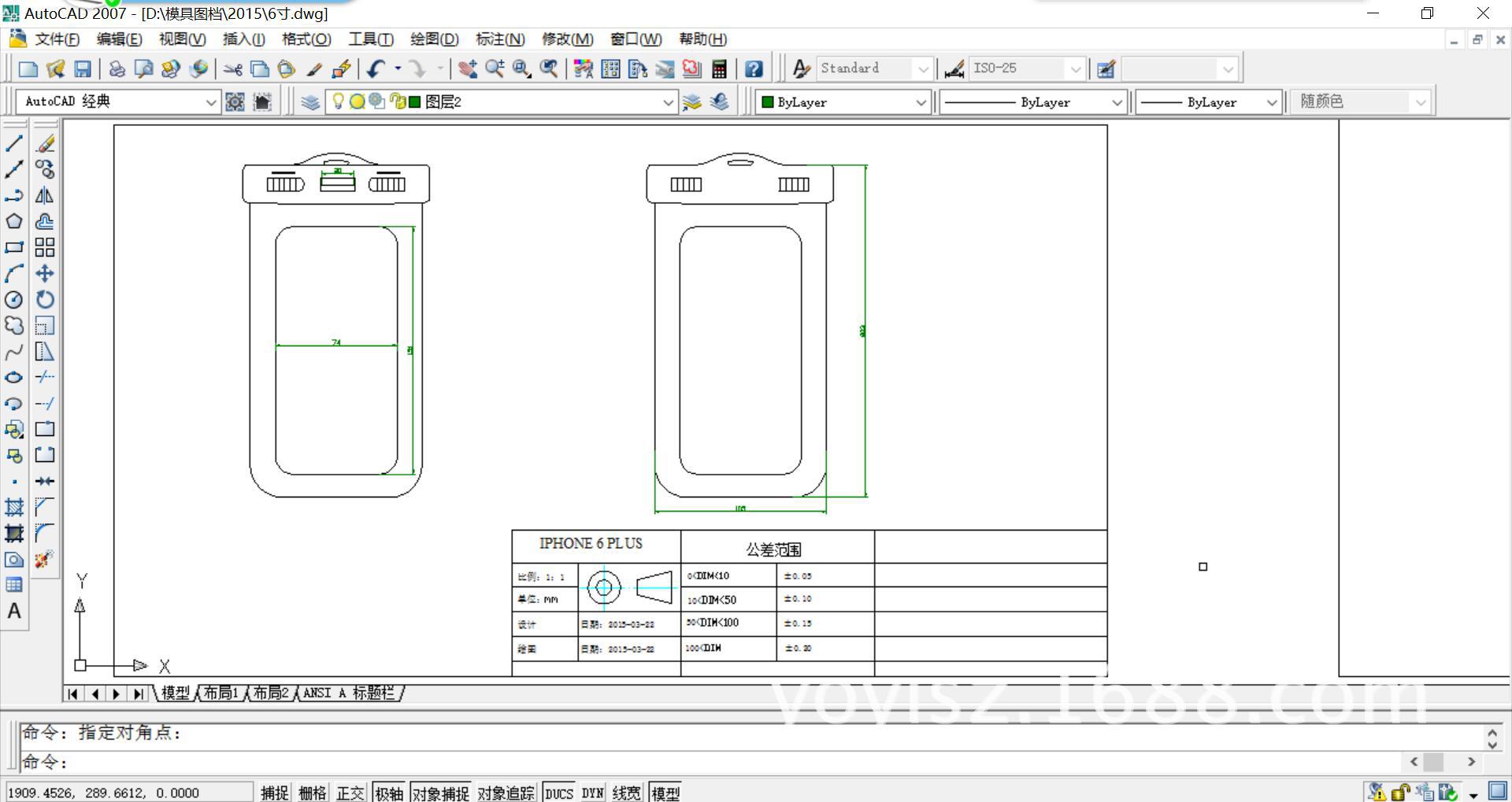Screen dimensions: 1512x802
Task: Select the Circle tool
Action: [14, 299]
